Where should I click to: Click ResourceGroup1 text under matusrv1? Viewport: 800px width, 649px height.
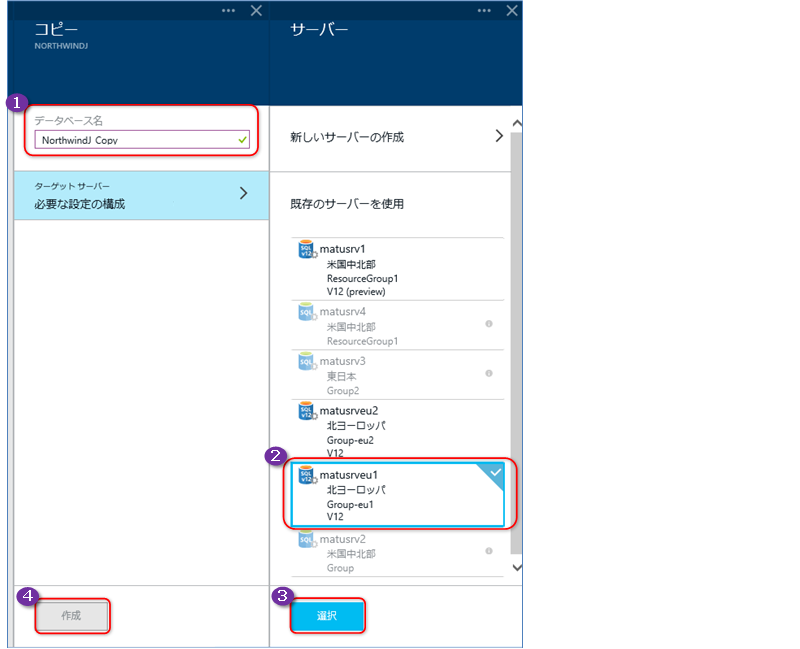click(x=362, y=279)
